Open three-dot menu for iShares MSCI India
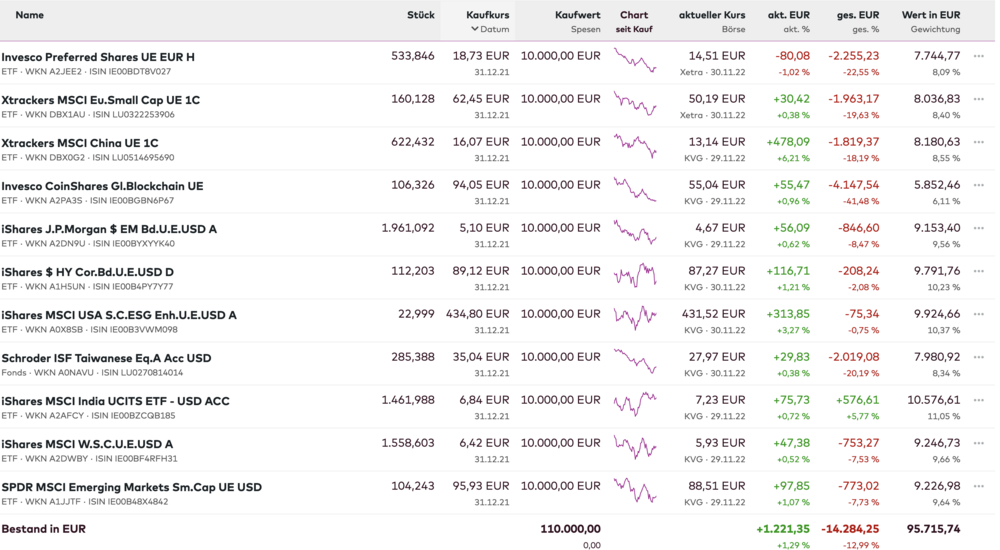 [x=978, y=401]
